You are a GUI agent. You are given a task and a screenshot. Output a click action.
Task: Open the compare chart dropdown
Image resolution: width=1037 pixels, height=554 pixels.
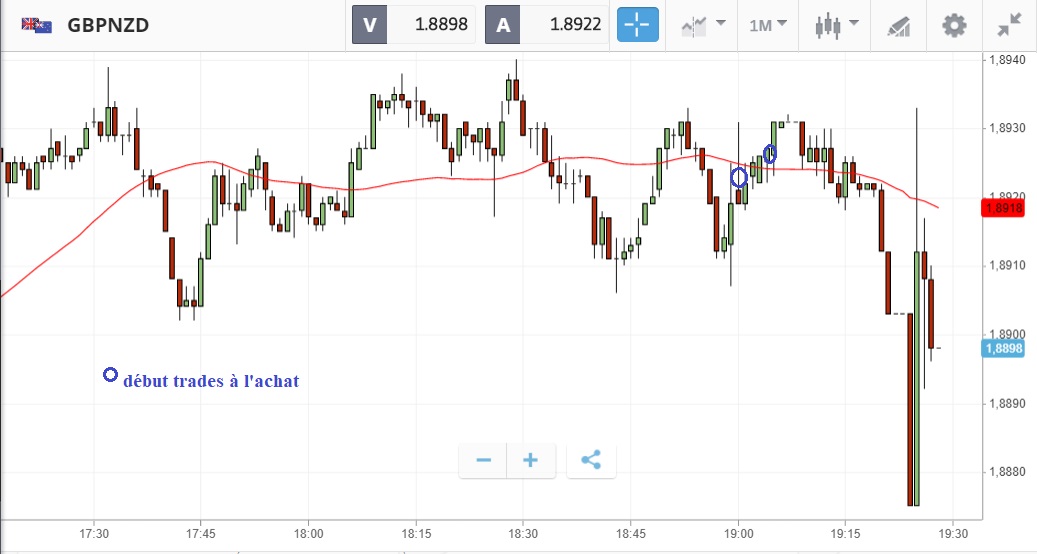click(x=703, y=25)
